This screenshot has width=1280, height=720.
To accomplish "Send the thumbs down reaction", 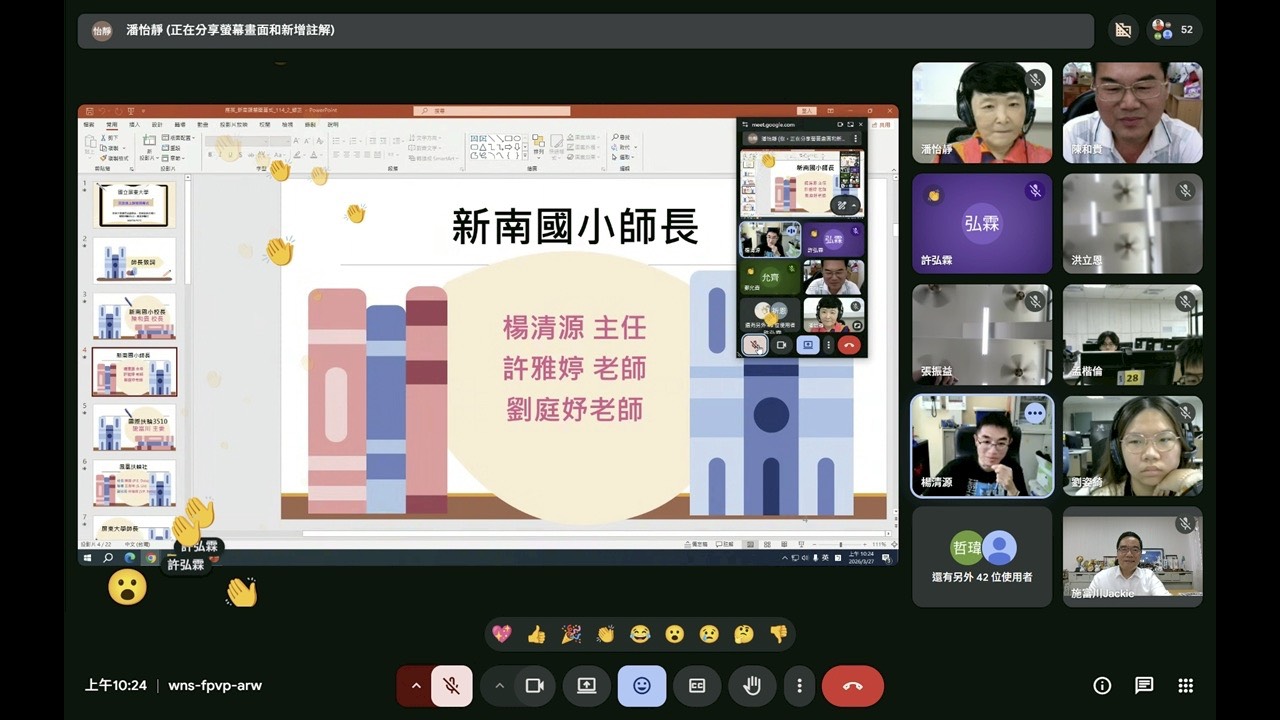I will [778, 634].
